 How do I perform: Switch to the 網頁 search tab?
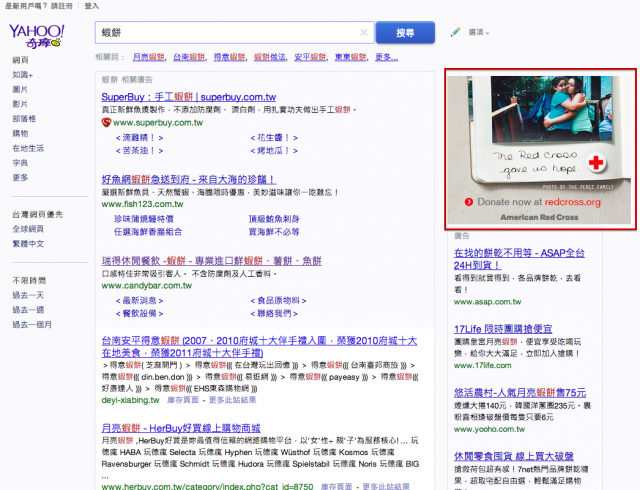tap(20, 60)
